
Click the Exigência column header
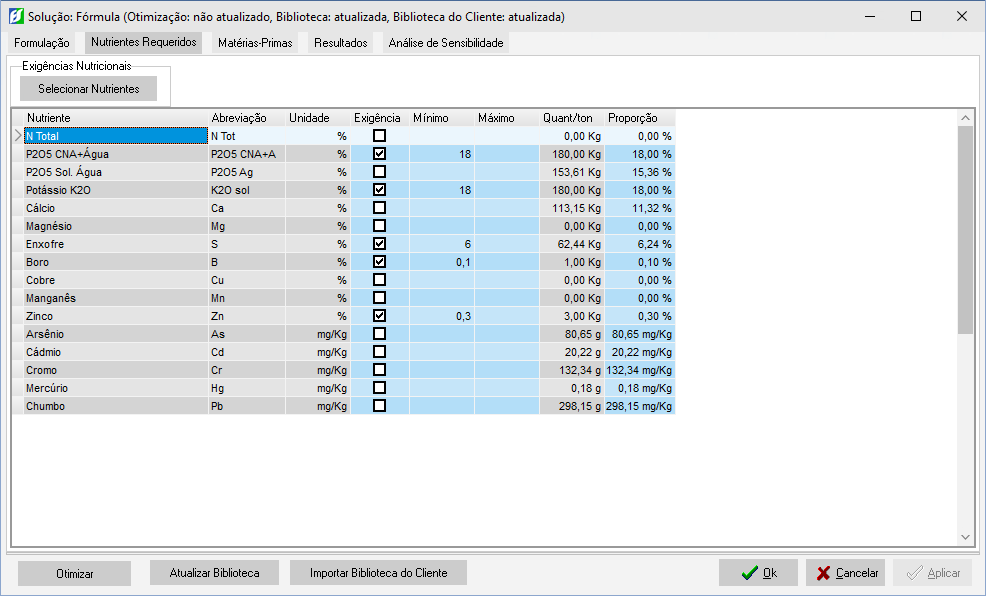click(x=380, y=118)
